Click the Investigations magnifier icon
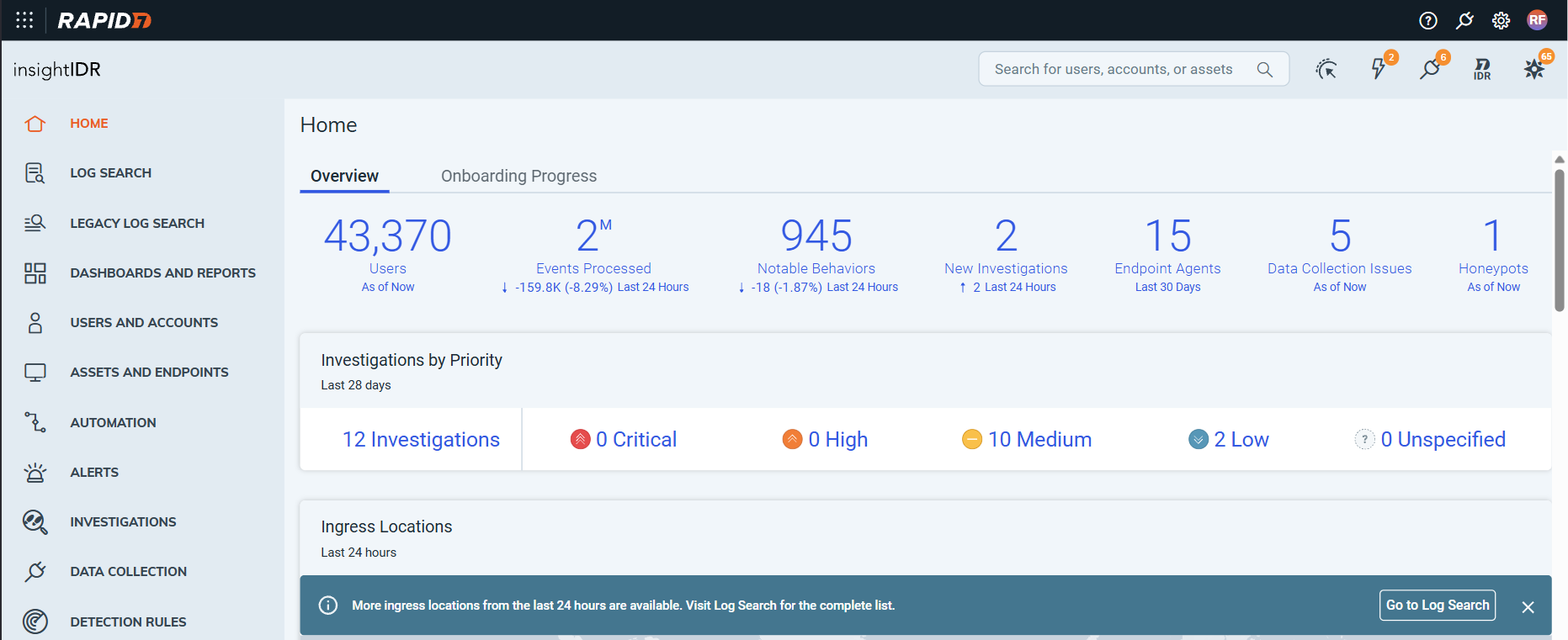 (35, 522)
